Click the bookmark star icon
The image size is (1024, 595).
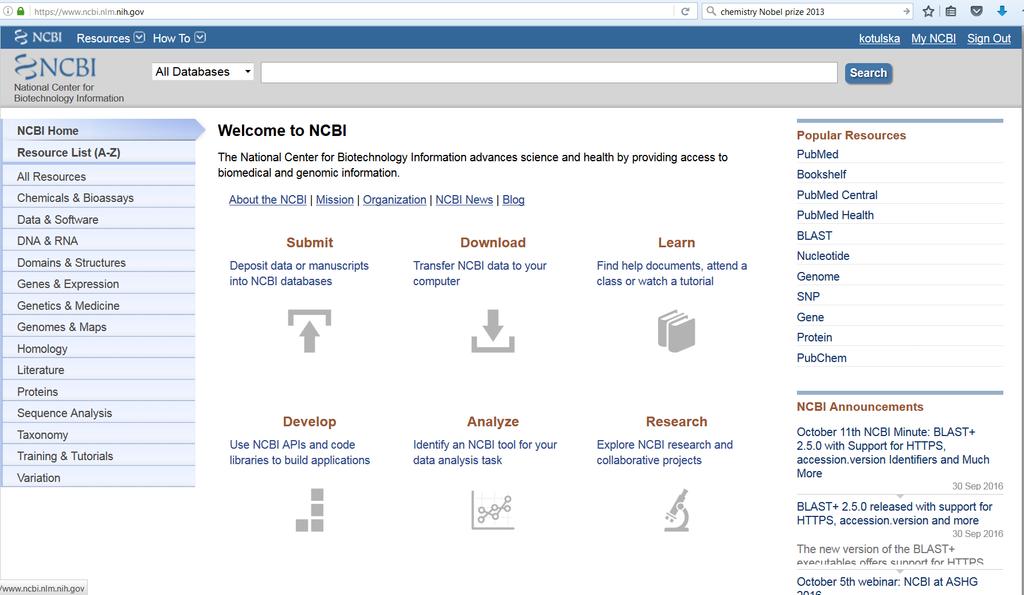pos(928,11)
